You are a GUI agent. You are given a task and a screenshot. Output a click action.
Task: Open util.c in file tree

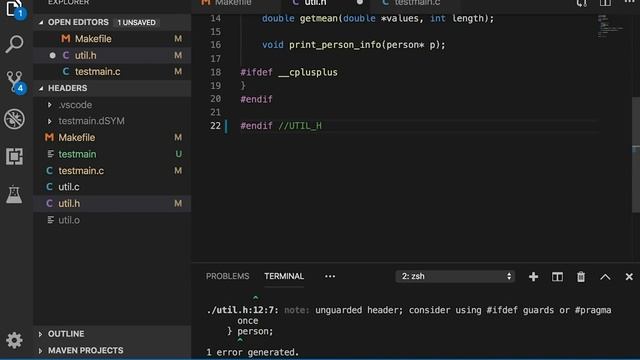point(112,187)
